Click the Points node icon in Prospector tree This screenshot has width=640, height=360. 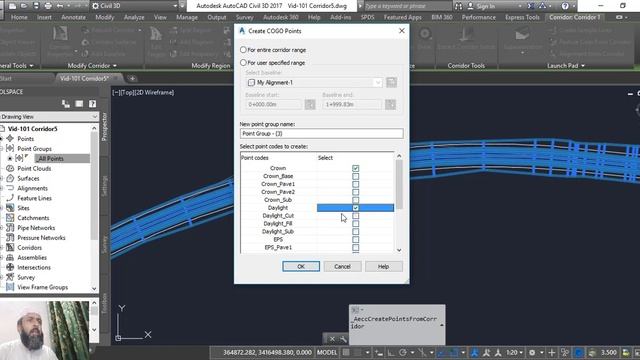click(x=10, y=139)
